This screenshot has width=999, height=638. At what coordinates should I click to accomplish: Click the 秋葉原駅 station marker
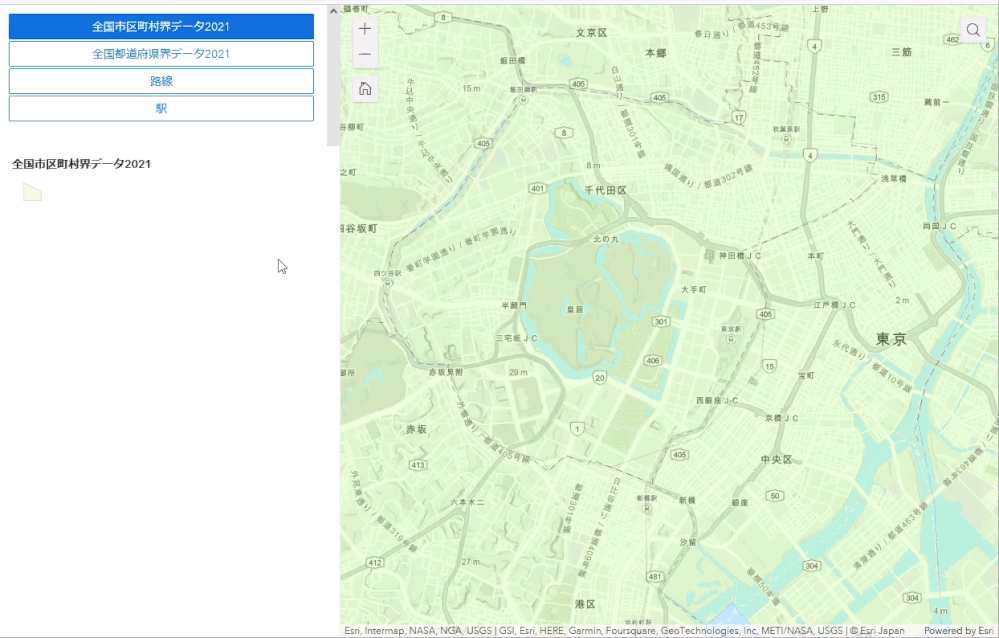coord(786,139)
